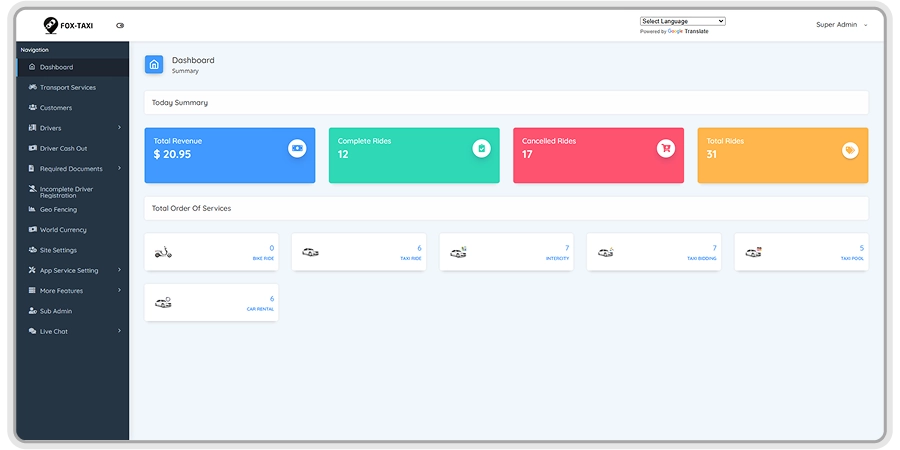Click the Dashboard home icon in sidebar
This screenshot has width=900, height=450.
click(x=32, y=67)
